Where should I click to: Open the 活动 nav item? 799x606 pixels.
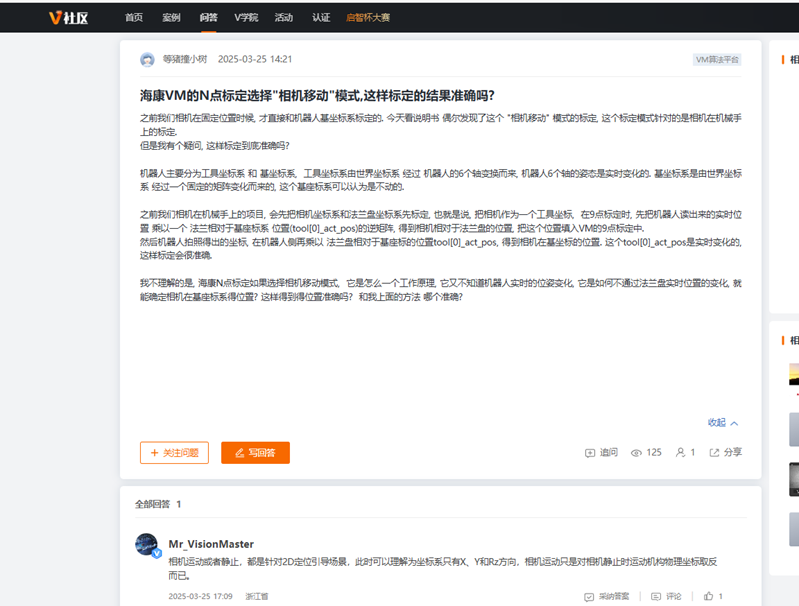[x=283, y=17]
